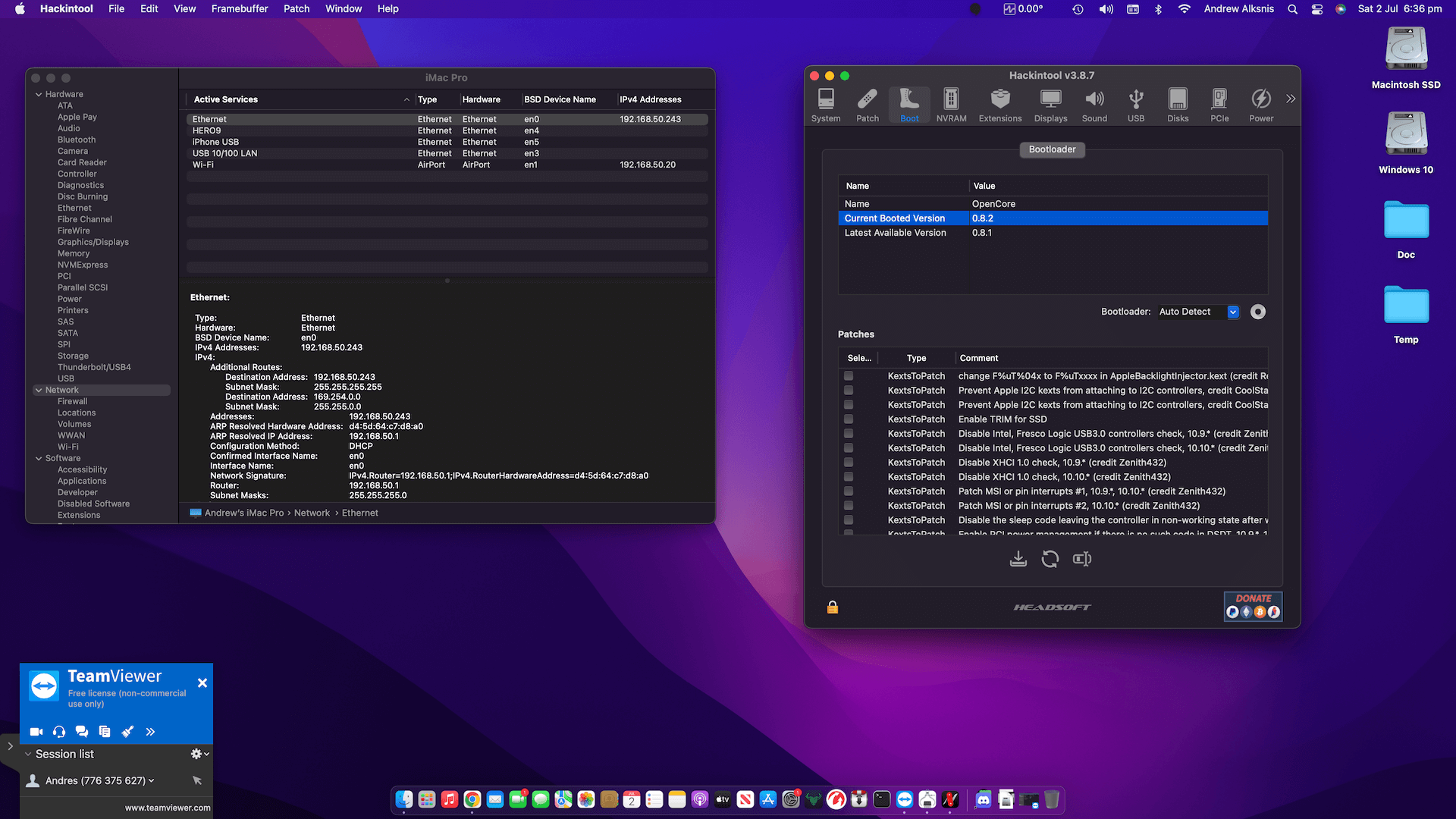The height and width of the screenshot is (819, 1456).
Task: Toggle checkbox for Enable TRIM for SSD
Action: (849, 419)
